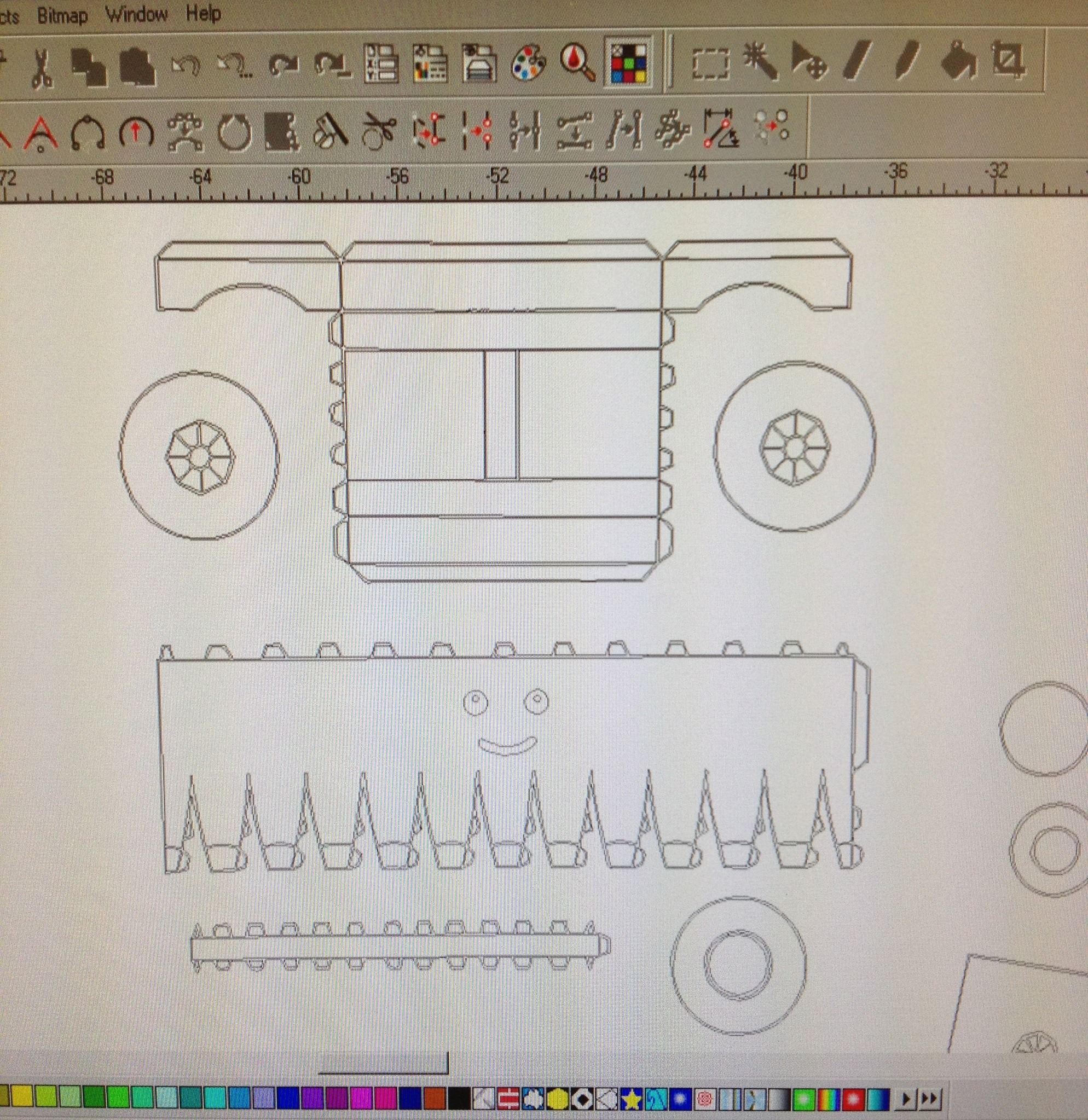Click the single Redo arrow
The height and width of the screenshot is (1120, 1088).
coord(284,65)
